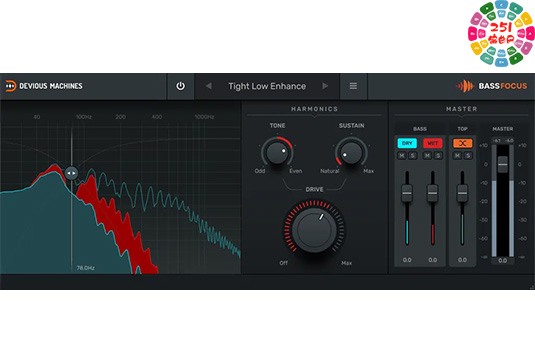Click the MASTER section header

tap(462, 109)
